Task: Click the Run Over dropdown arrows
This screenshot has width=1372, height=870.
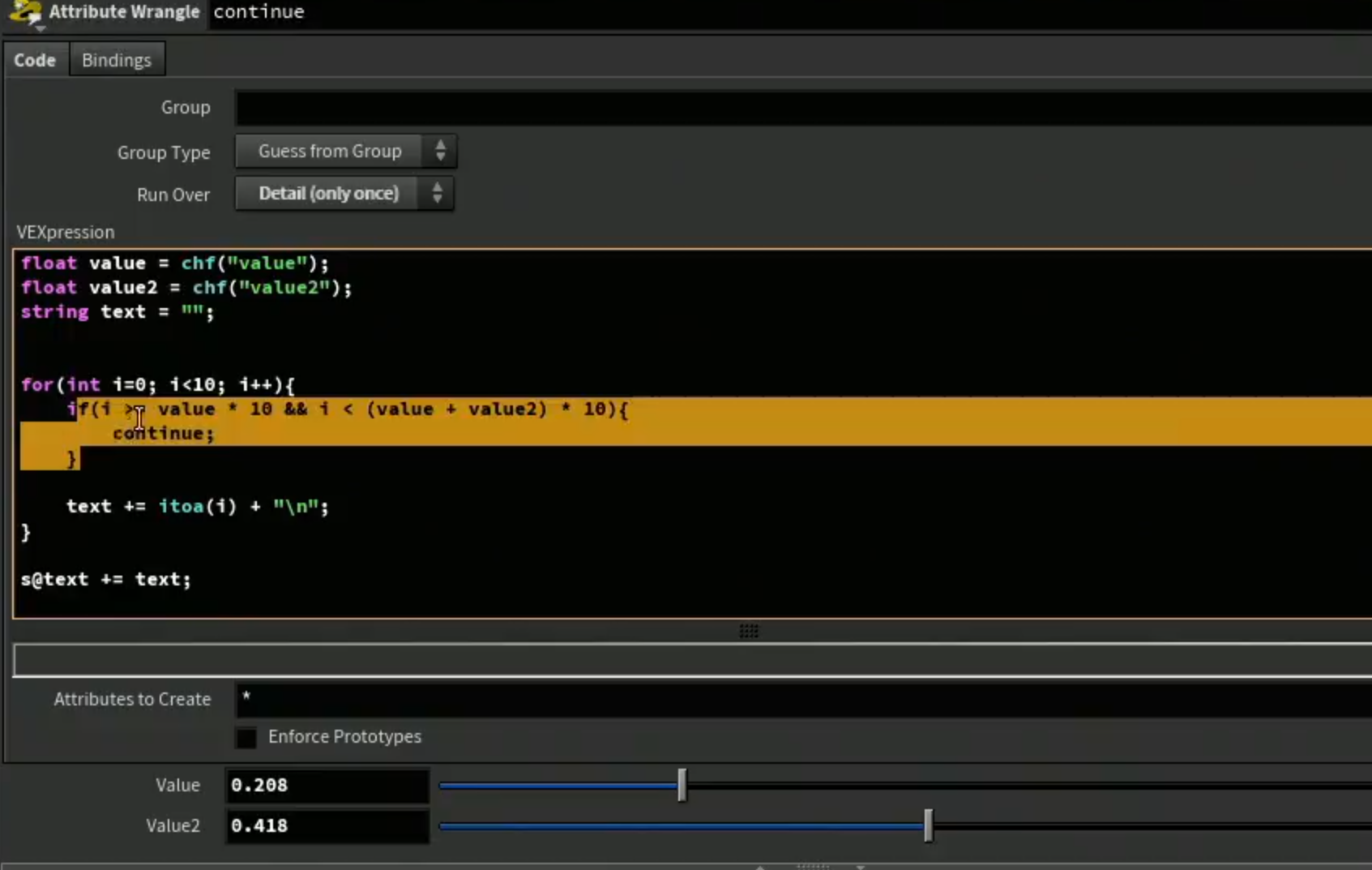Action: (x=437, y=194)
